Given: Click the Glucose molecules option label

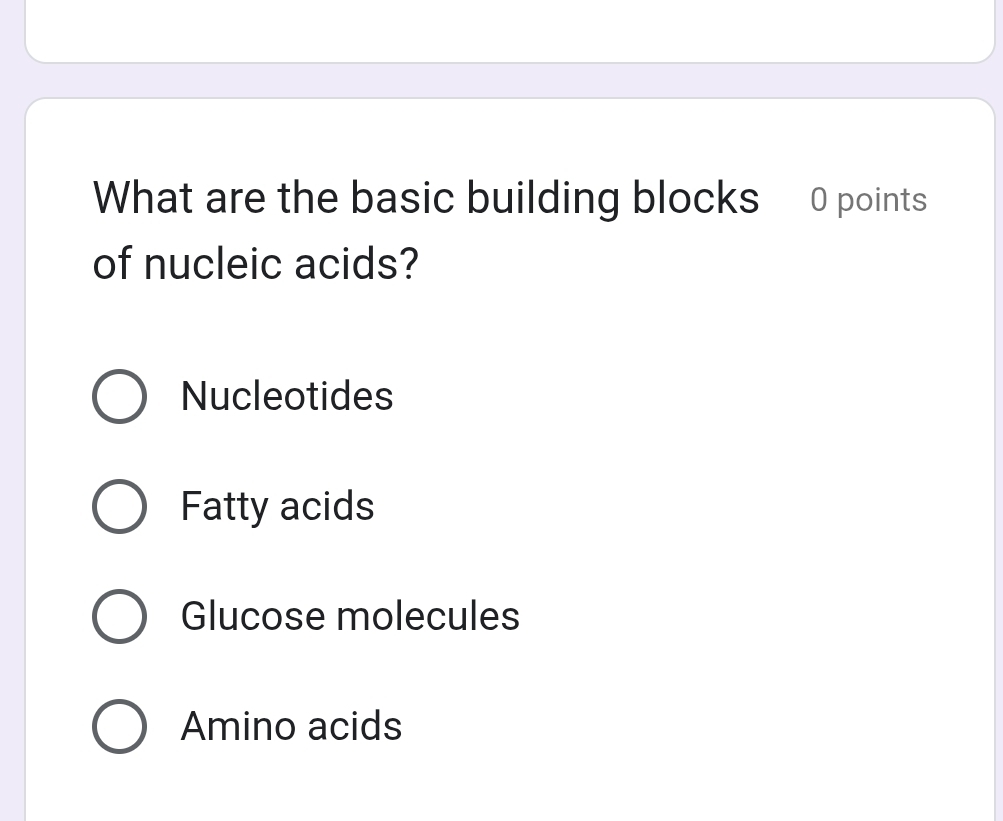Looking at the screenshot, I should (x=349, y=616).
